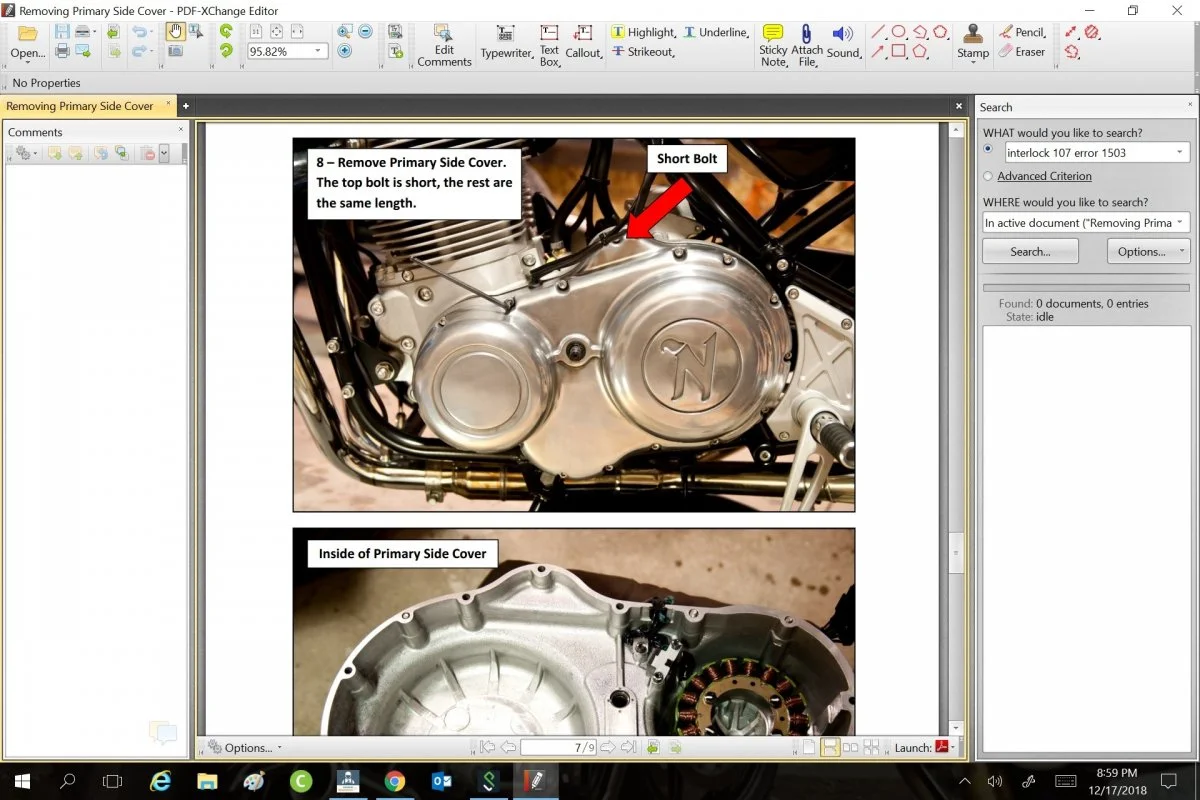
Task: Select the search text radio button
Action: 989,150
